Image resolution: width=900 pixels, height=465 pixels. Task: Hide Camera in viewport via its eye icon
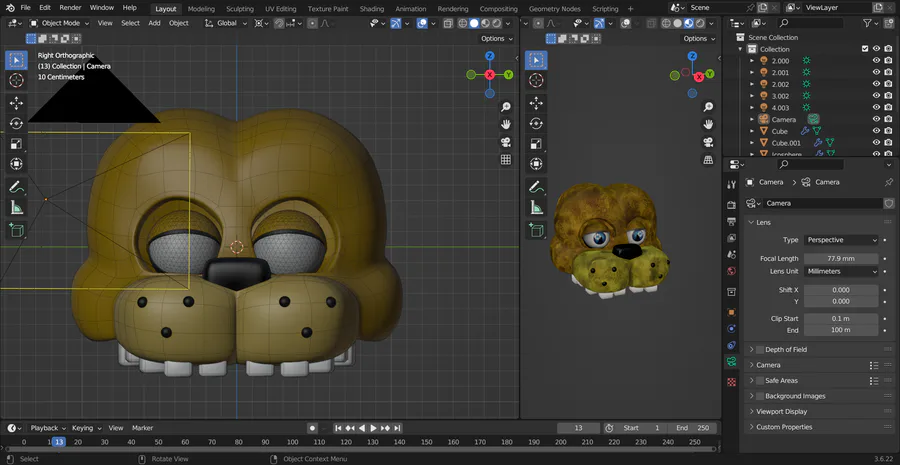pyautogui.click(x=876, y=119)
